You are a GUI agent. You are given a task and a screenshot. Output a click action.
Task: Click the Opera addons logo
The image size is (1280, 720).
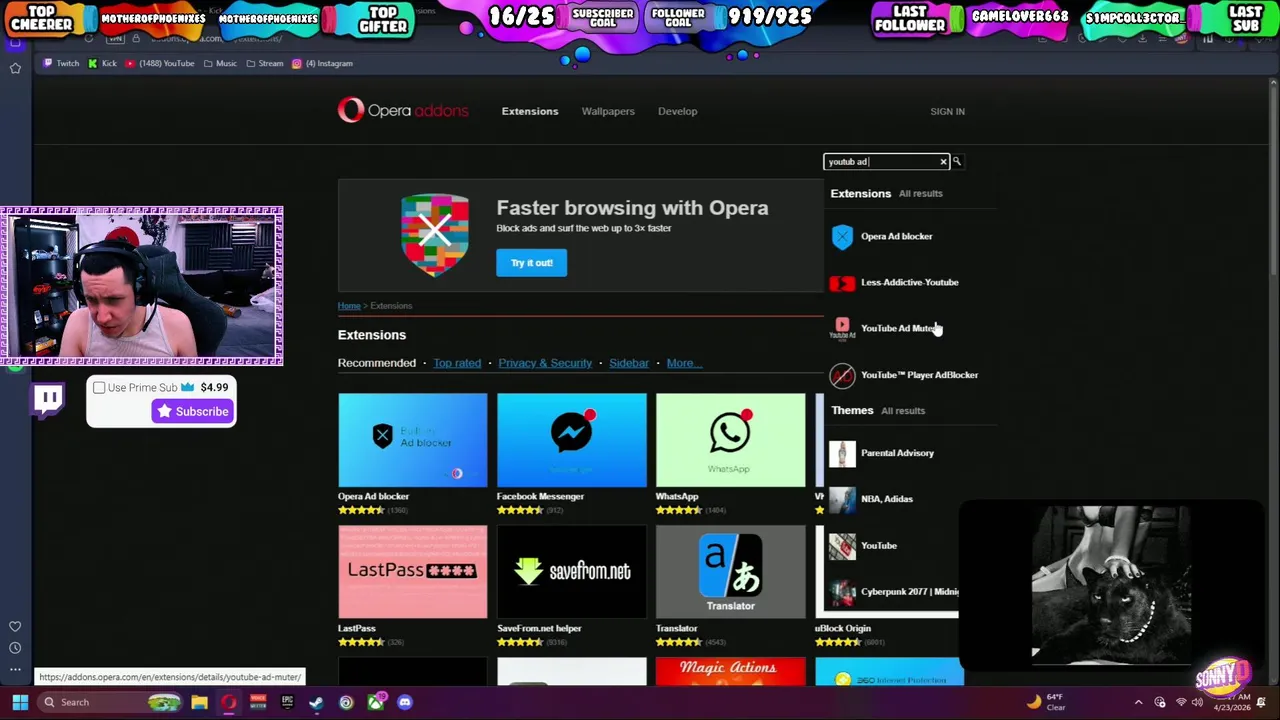403,110
